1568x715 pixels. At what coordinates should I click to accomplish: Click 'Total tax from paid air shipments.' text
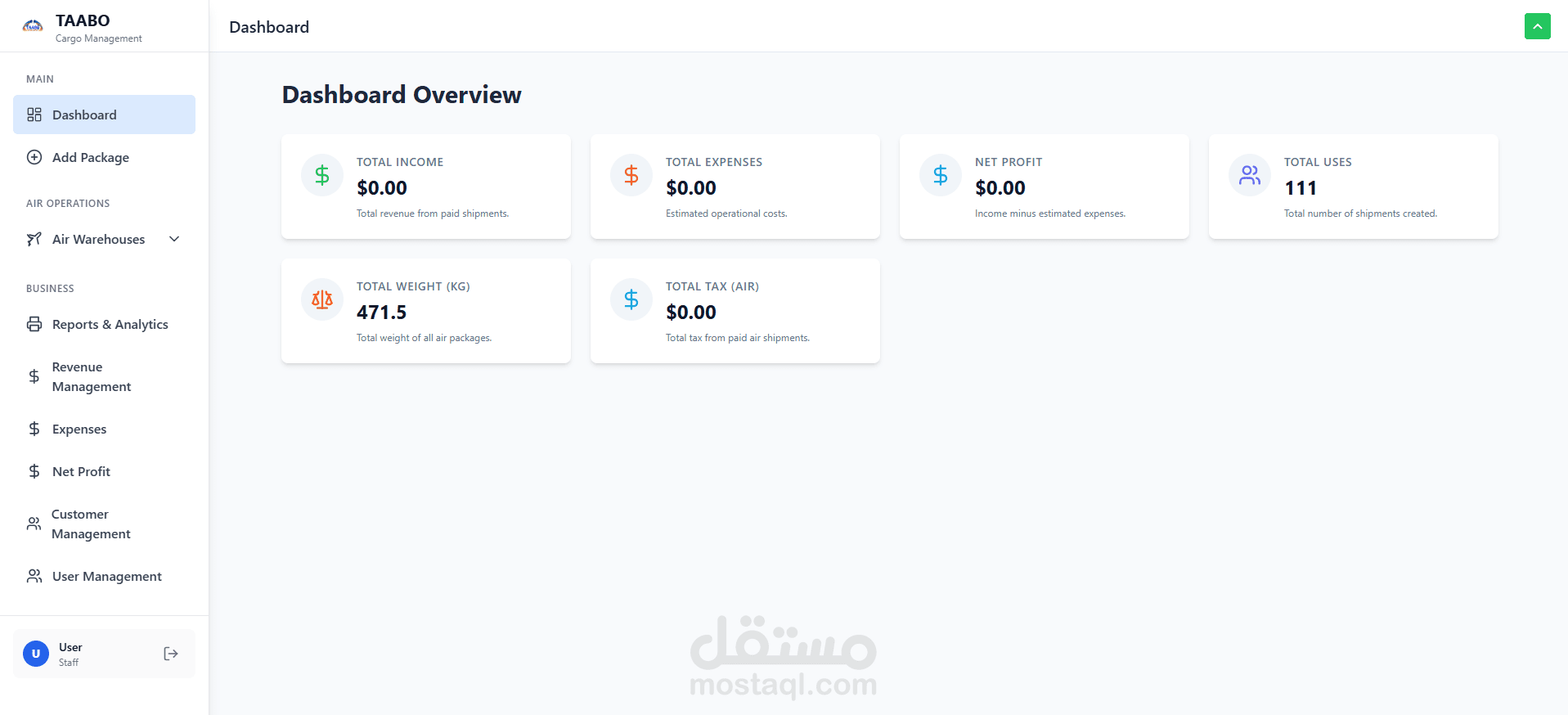point(738,338)
